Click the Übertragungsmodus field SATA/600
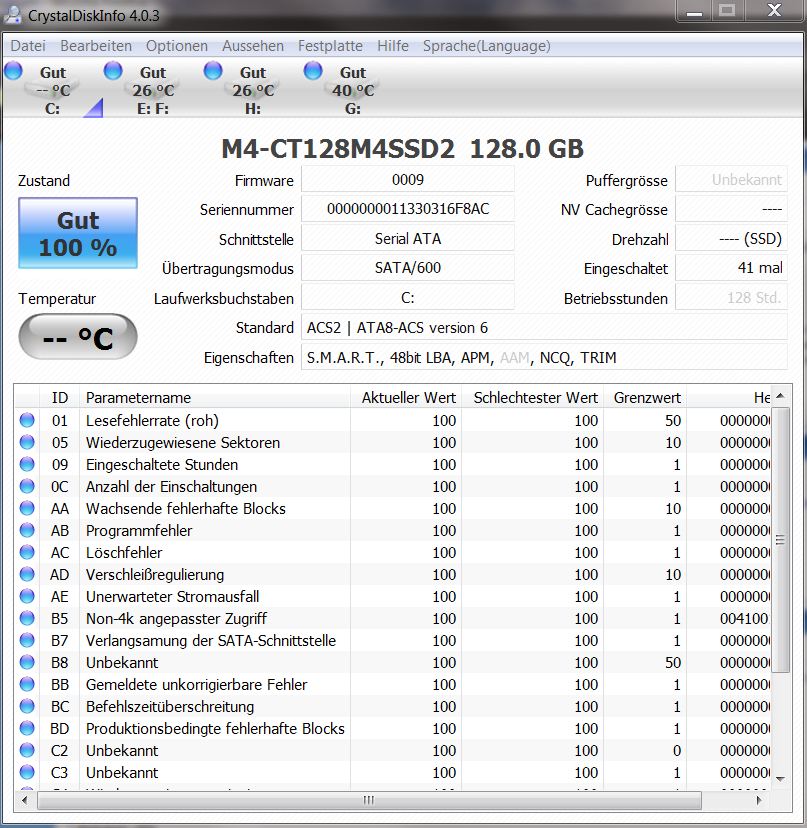Viewport: 807px width, 828px height. [x=408, y=268]
